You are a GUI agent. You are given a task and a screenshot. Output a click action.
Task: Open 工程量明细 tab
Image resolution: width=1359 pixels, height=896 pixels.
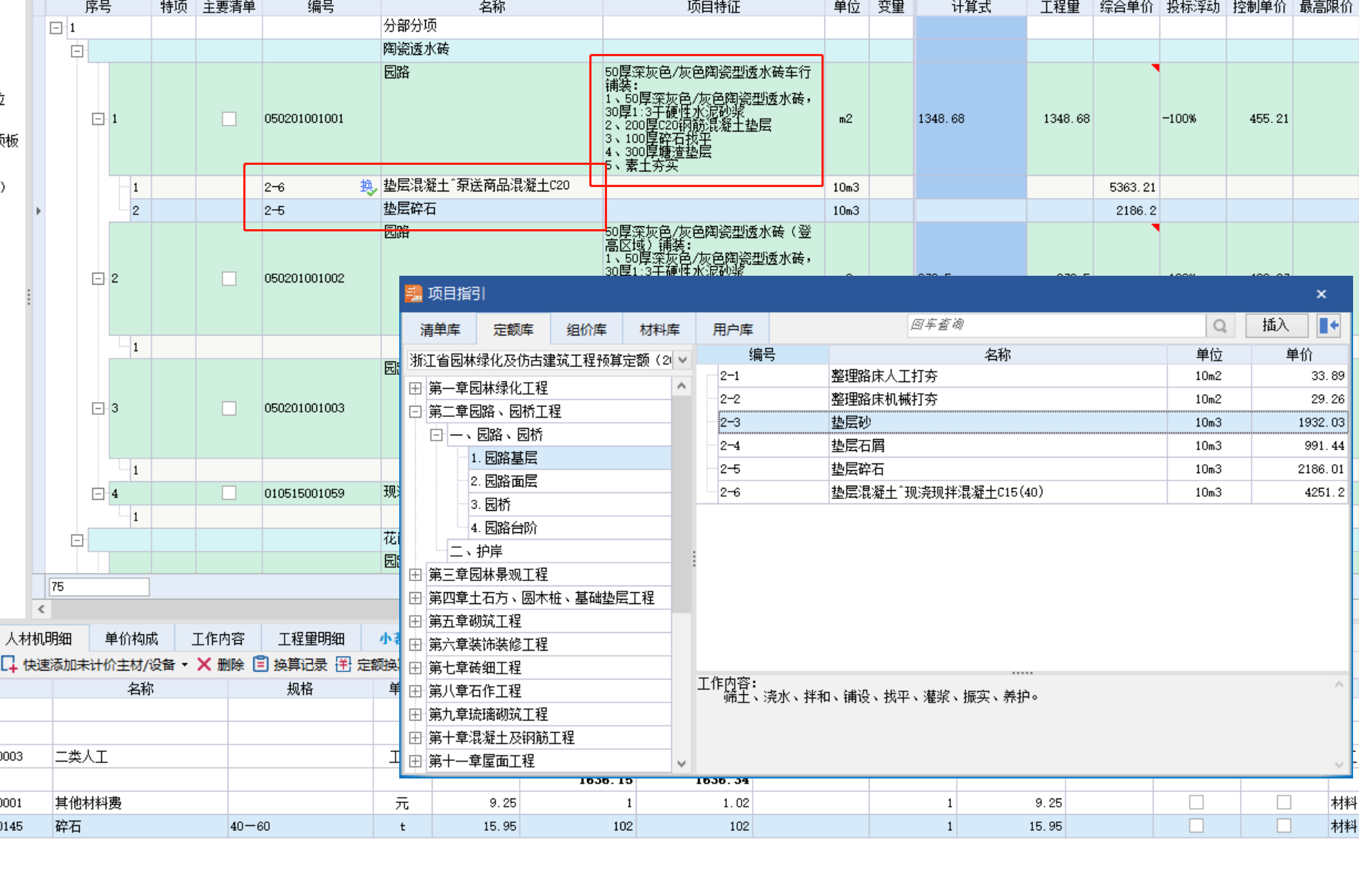311,638
